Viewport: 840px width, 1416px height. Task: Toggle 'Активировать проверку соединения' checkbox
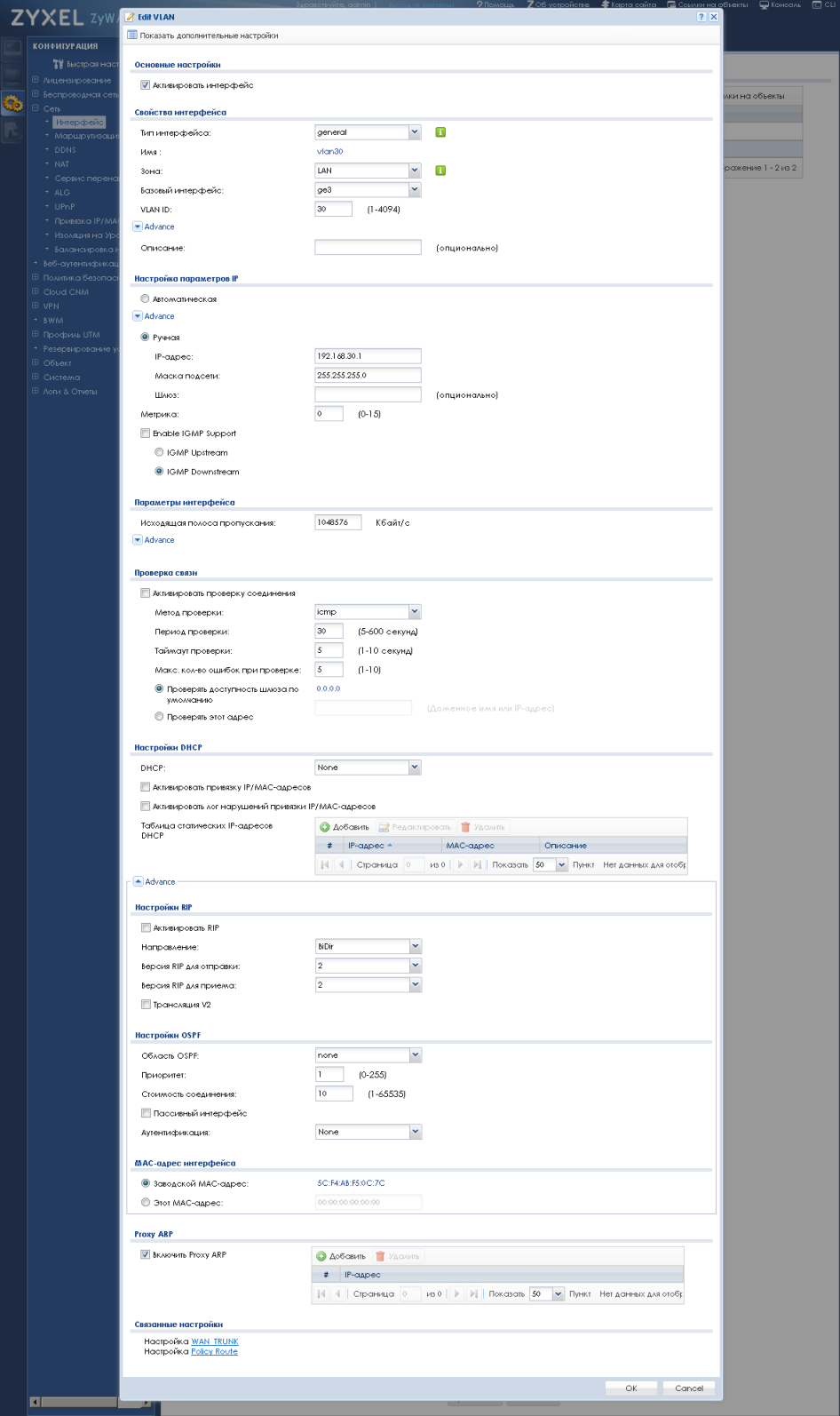[145, 593]
